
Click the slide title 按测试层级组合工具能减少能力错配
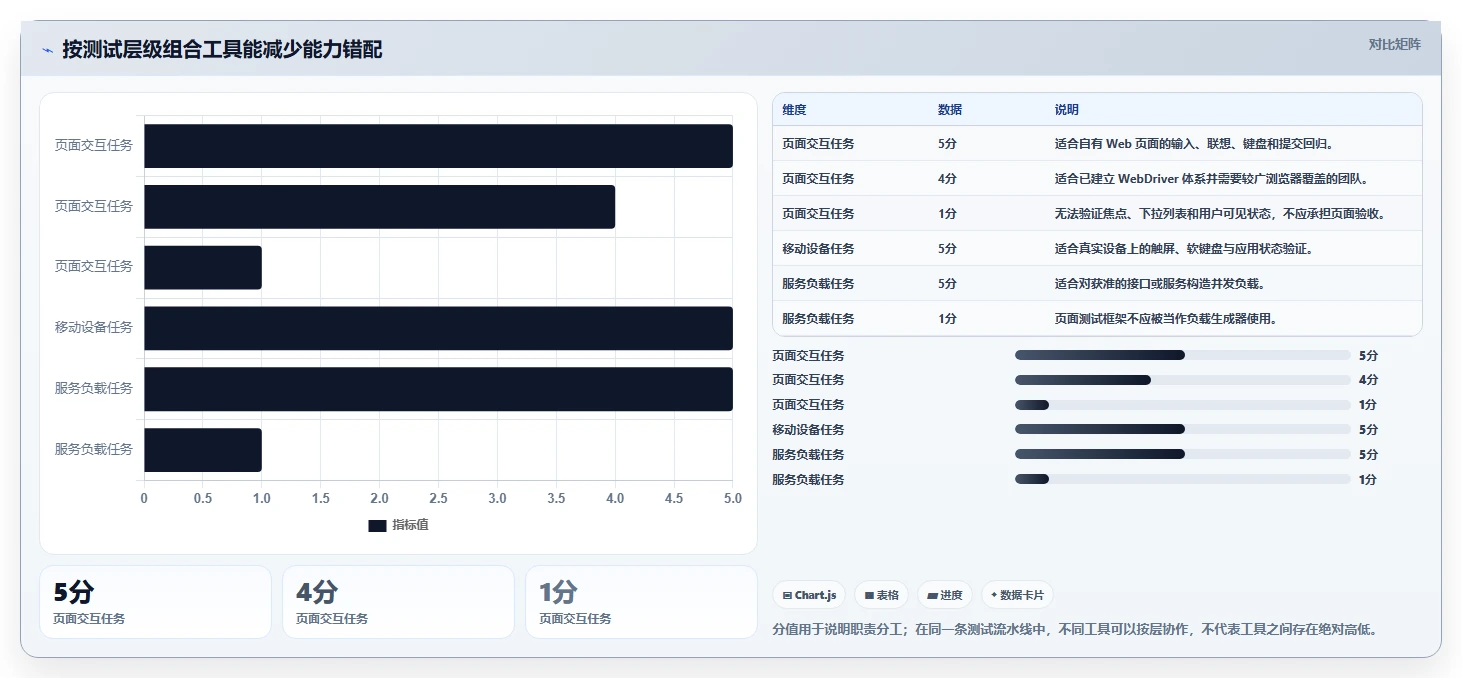222,50
